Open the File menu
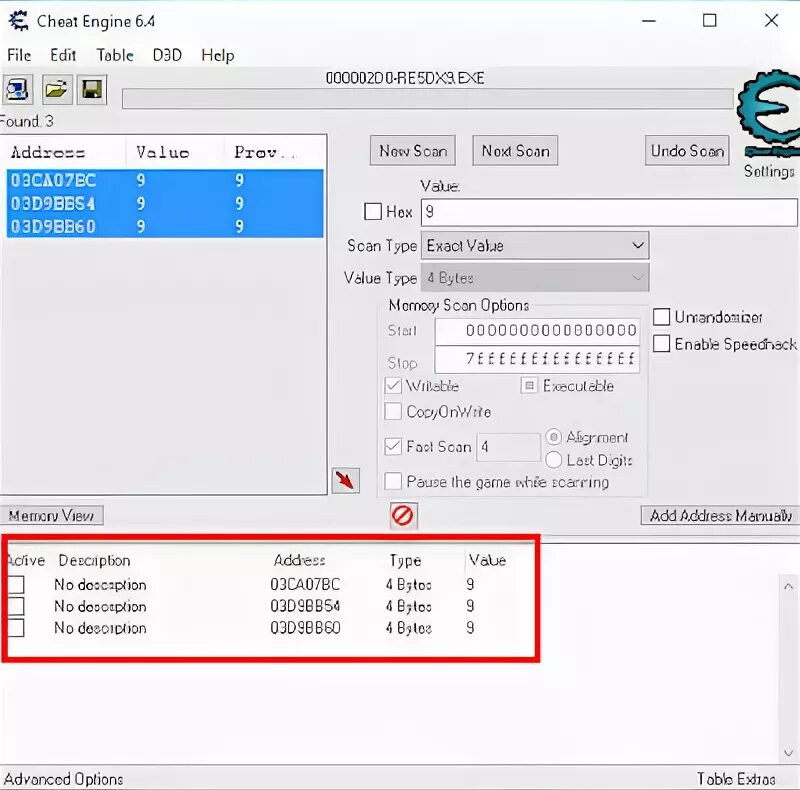The height and width of the screenshot is (790, 800). coord(19,55)
